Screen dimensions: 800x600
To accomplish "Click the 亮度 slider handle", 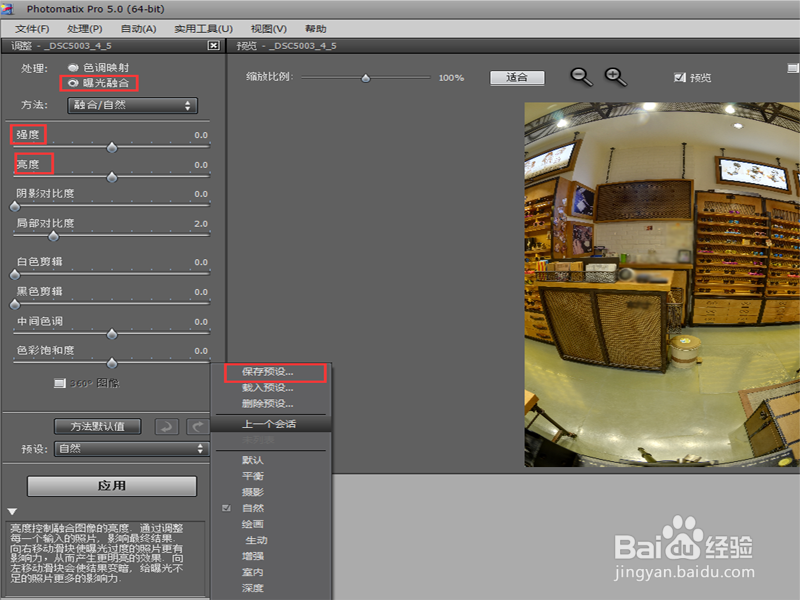I will tap(112, 177).
